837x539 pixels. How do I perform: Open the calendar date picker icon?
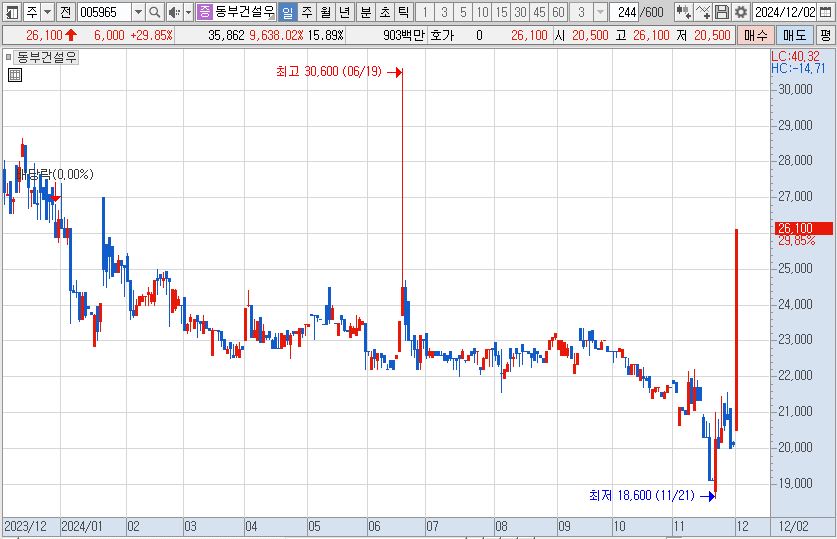(x=825, y=12)
